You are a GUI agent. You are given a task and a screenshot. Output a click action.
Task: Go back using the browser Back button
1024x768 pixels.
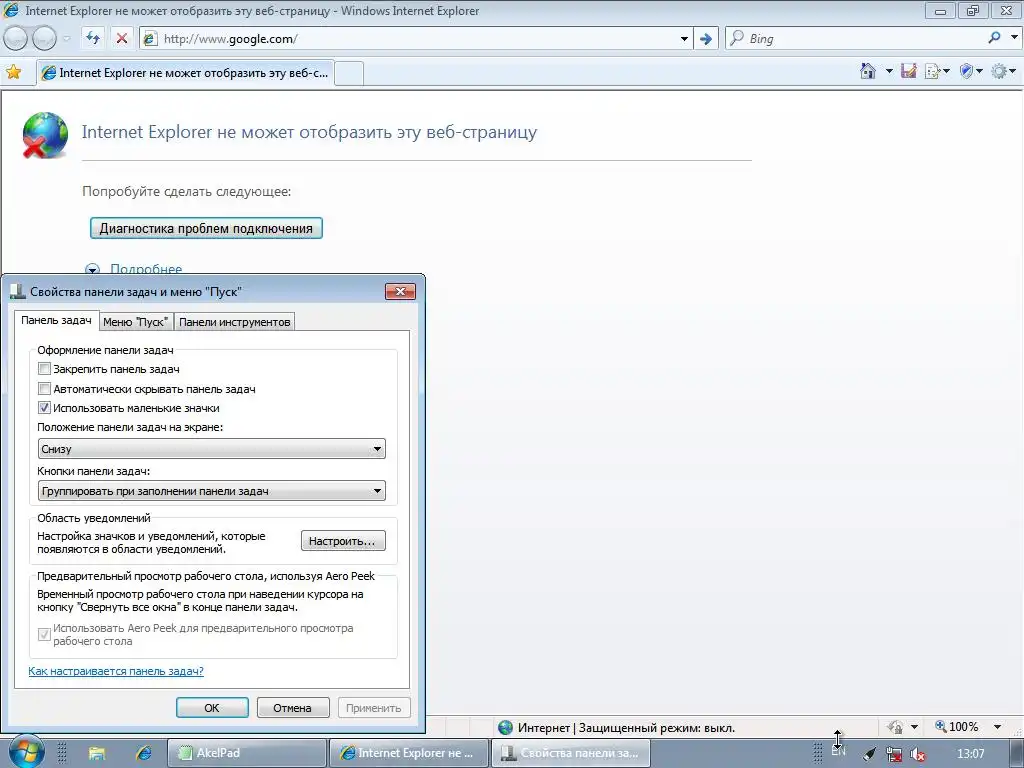click(16, 39)
